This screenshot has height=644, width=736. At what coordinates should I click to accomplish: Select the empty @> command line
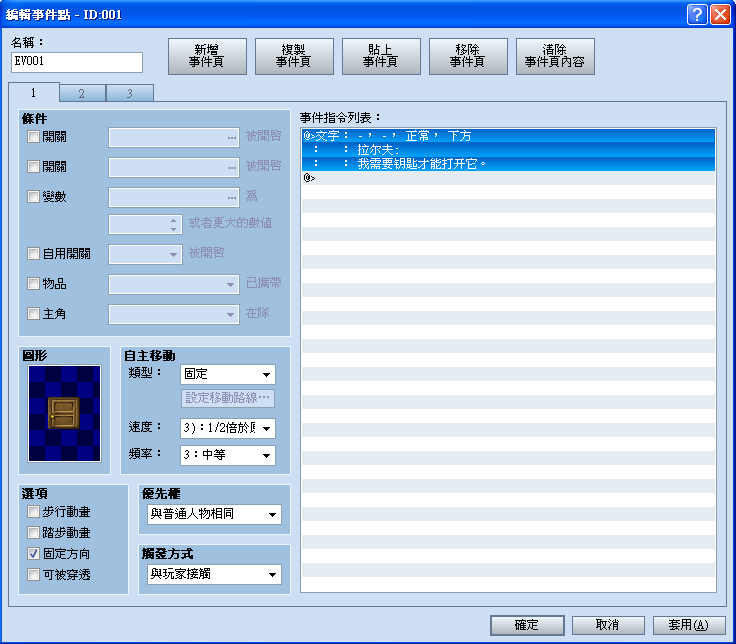[508, 178]
